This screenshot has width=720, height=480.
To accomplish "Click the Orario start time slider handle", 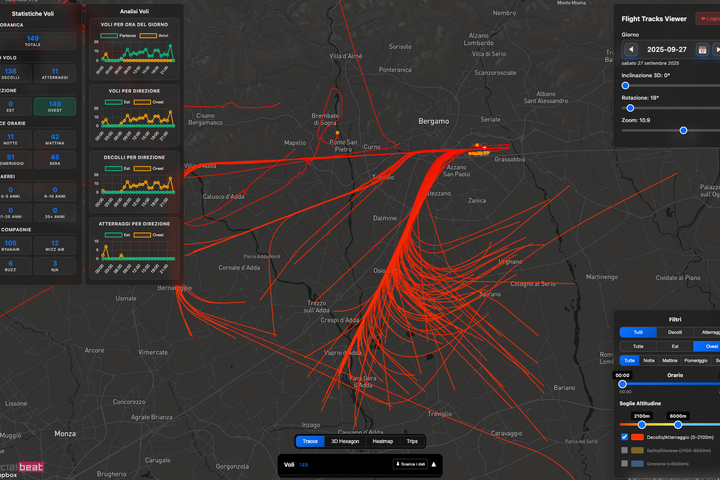I will [x=622, y=384].
